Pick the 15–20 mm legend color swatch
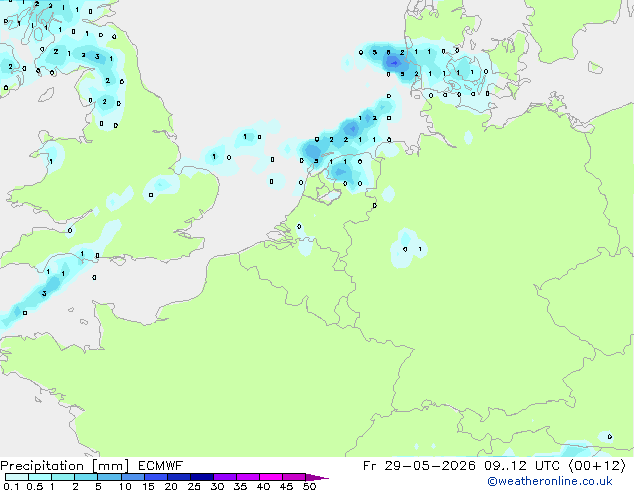This screenshot has width=634, height=490. coord(155,477)
